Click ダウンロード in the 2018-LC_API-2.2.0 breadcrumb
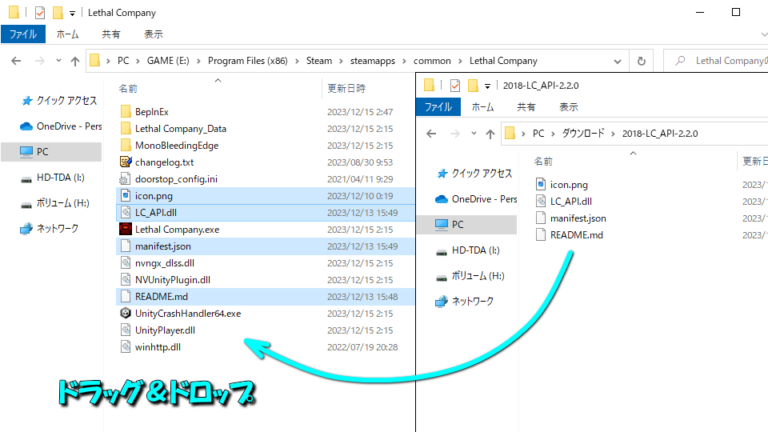Image resolution: width=768 pixels, height=432 pixels. tap(583, 133)
